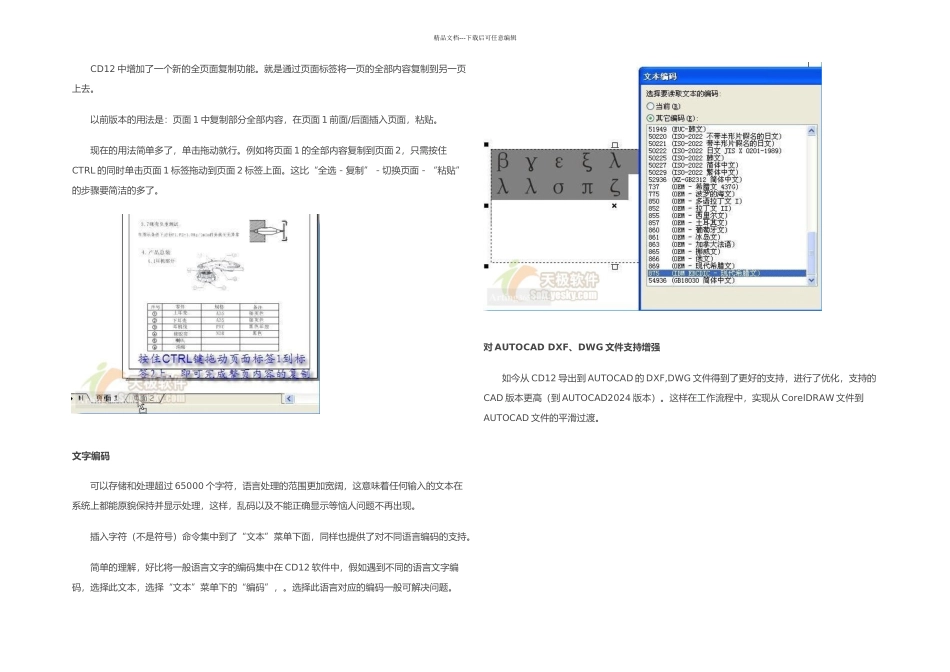Click the encoding list scroll-up arrow

click(811, 131)
